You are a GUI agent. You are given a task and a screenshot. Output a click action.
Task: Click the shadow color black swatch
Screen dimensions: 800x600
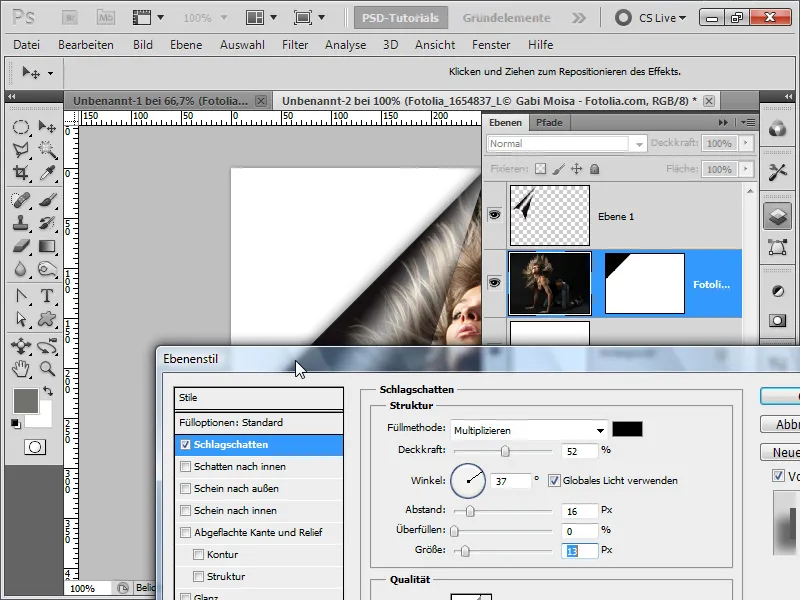[627, 429]
